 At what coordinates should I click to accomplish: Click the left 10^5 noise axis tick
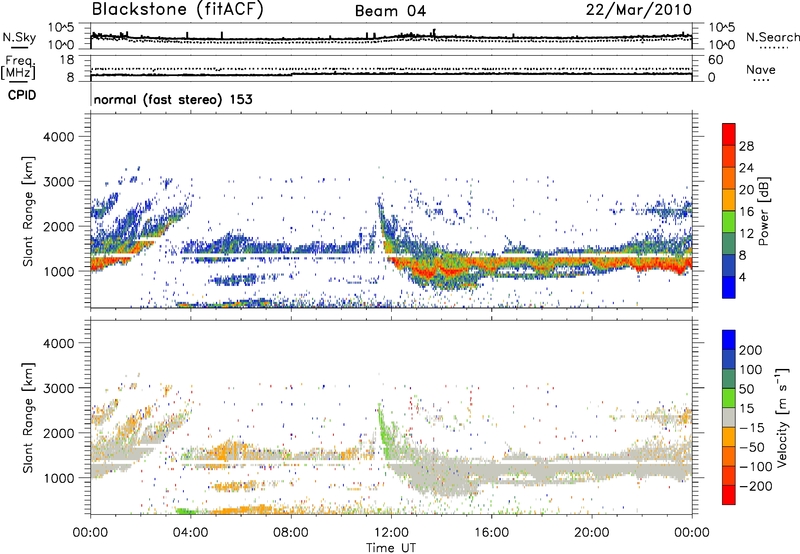[61, 27]
